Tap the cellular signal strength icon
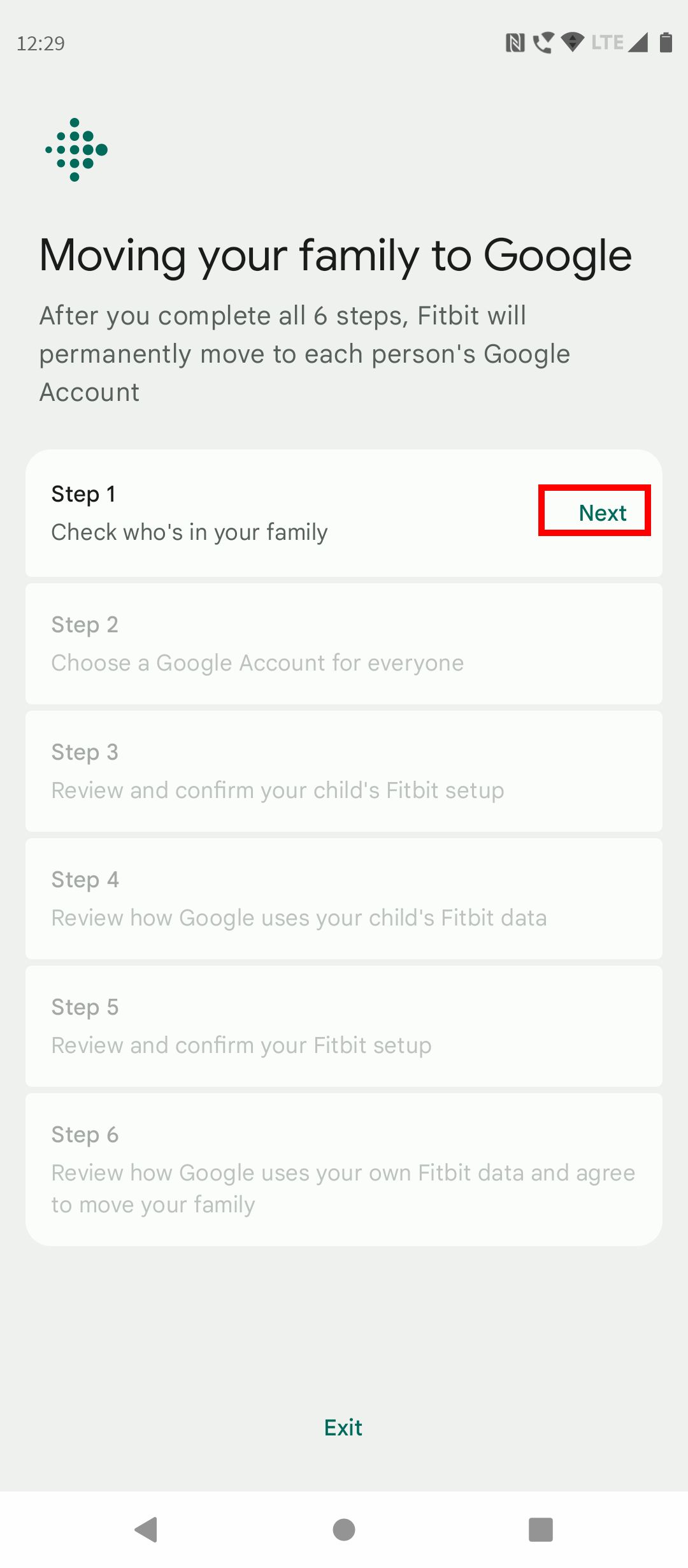The image size is (688, 1568). 639,41
